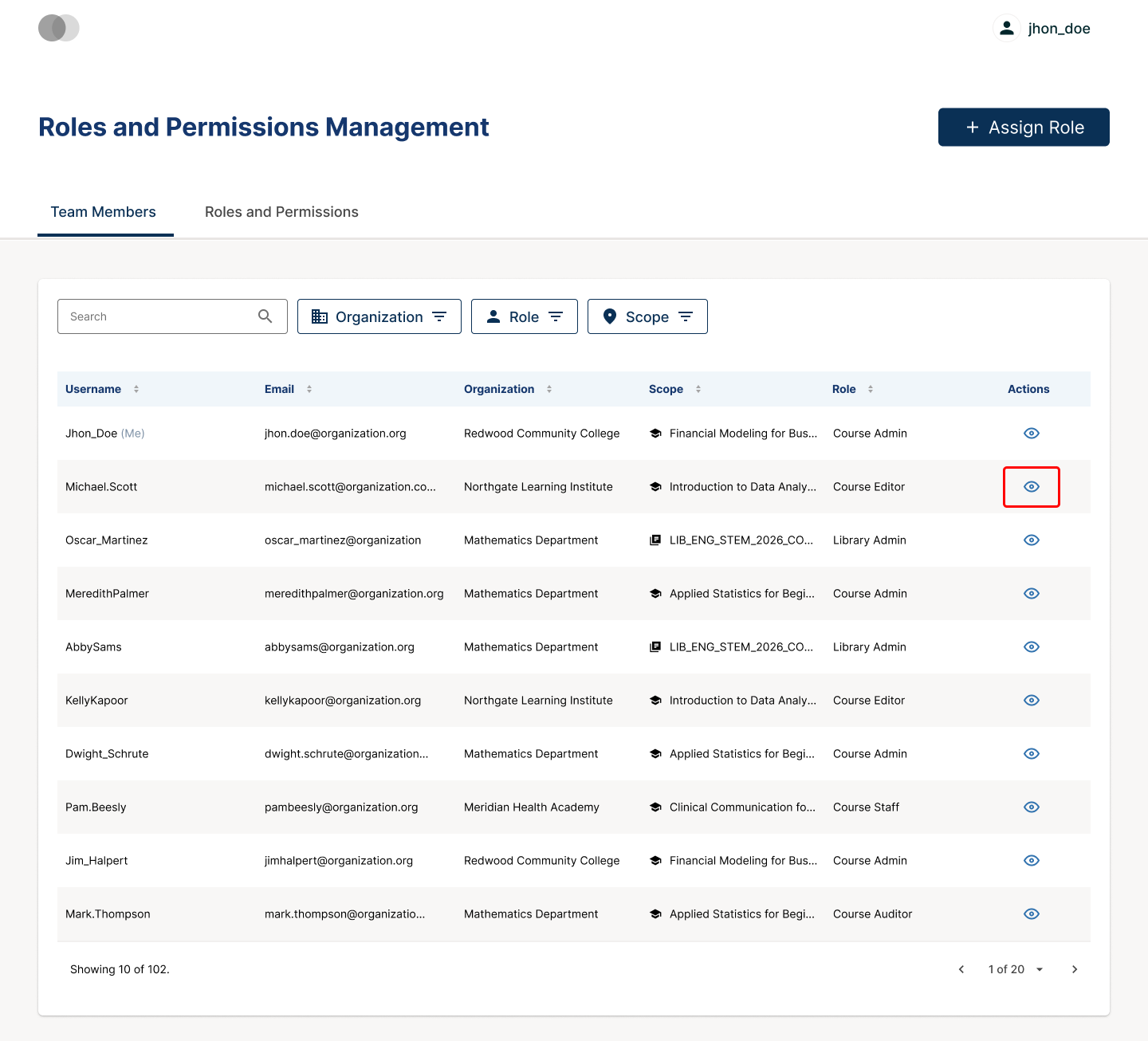1148x1041 pixels.
Task: Click the app logo
Action: click(59, 28)
